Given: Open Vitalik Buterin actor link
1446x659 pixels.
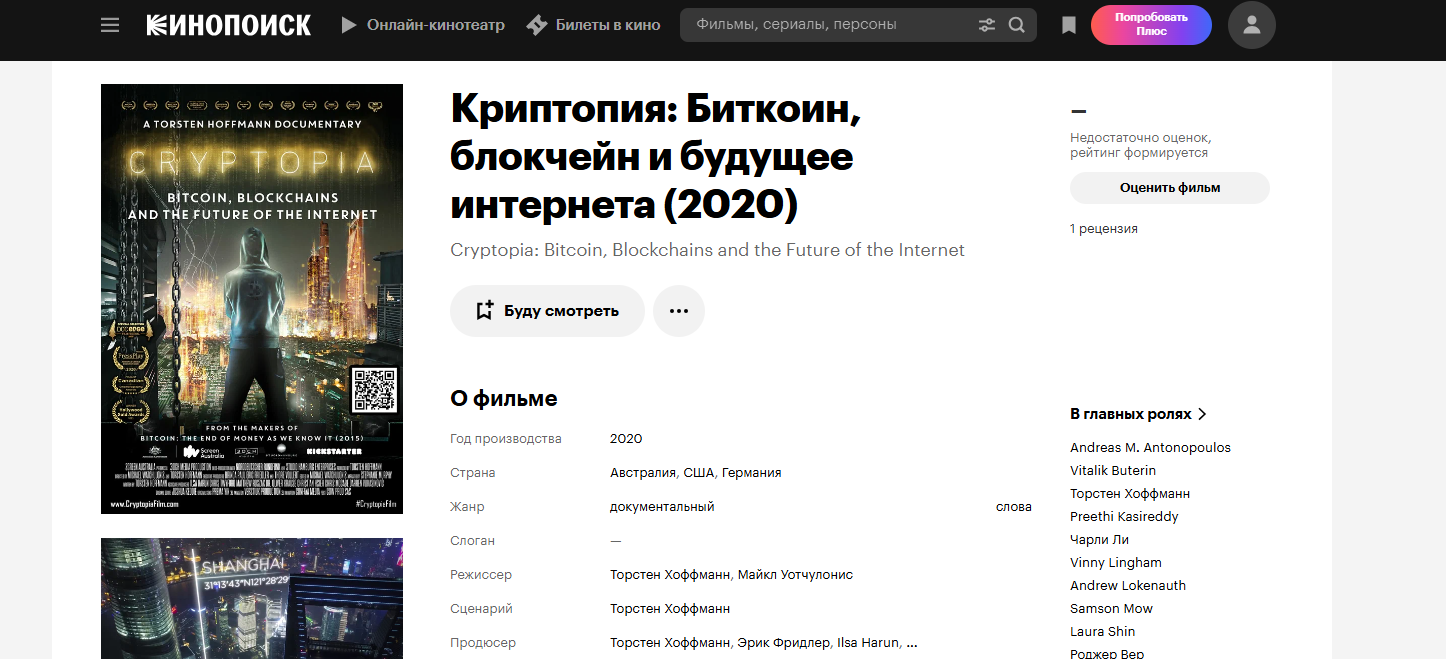Looking at the screenshot, I should point(1113,471).
